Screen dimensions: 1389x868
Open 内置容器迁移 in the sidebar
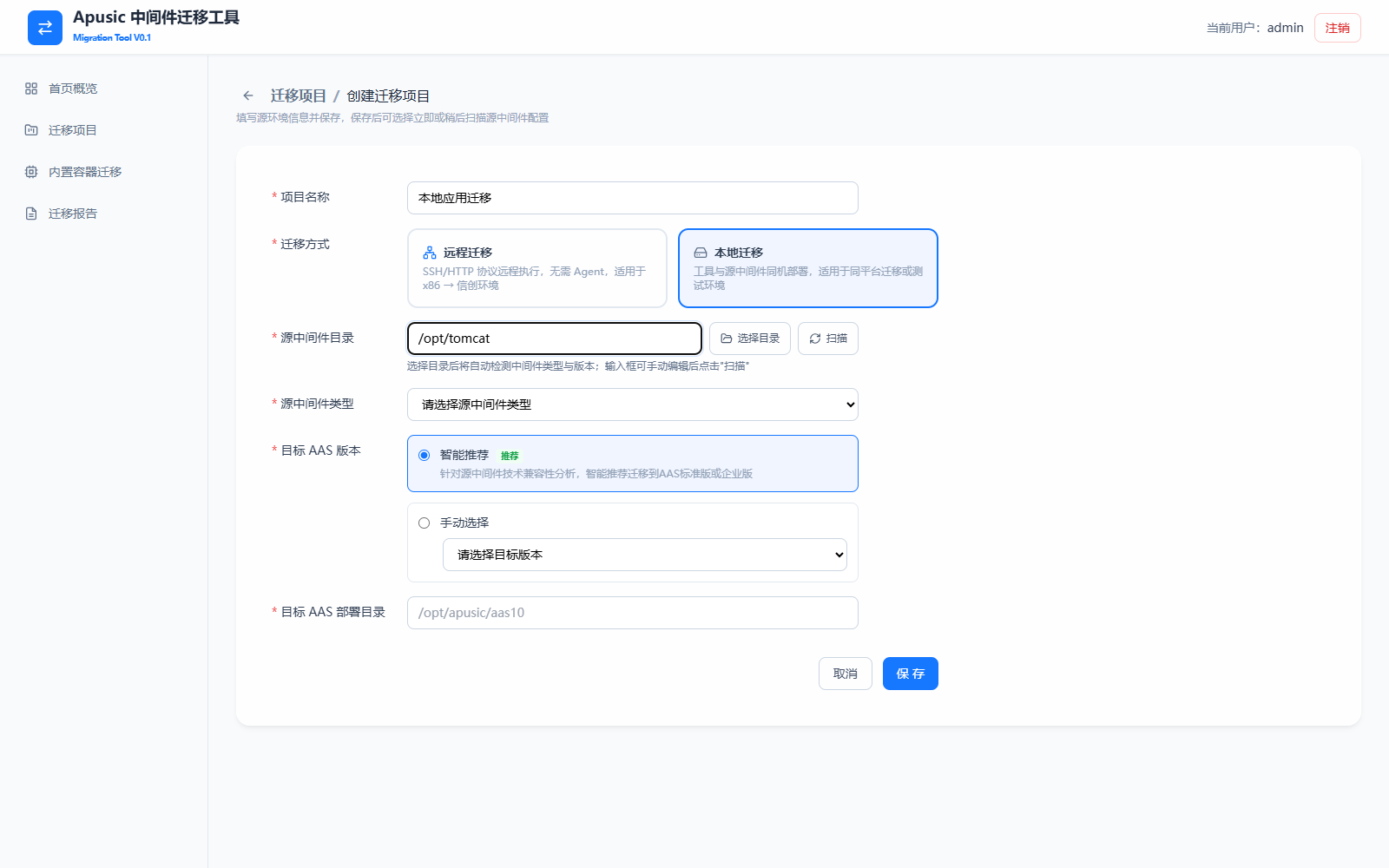pyautogui.click(x=104, y=172)
